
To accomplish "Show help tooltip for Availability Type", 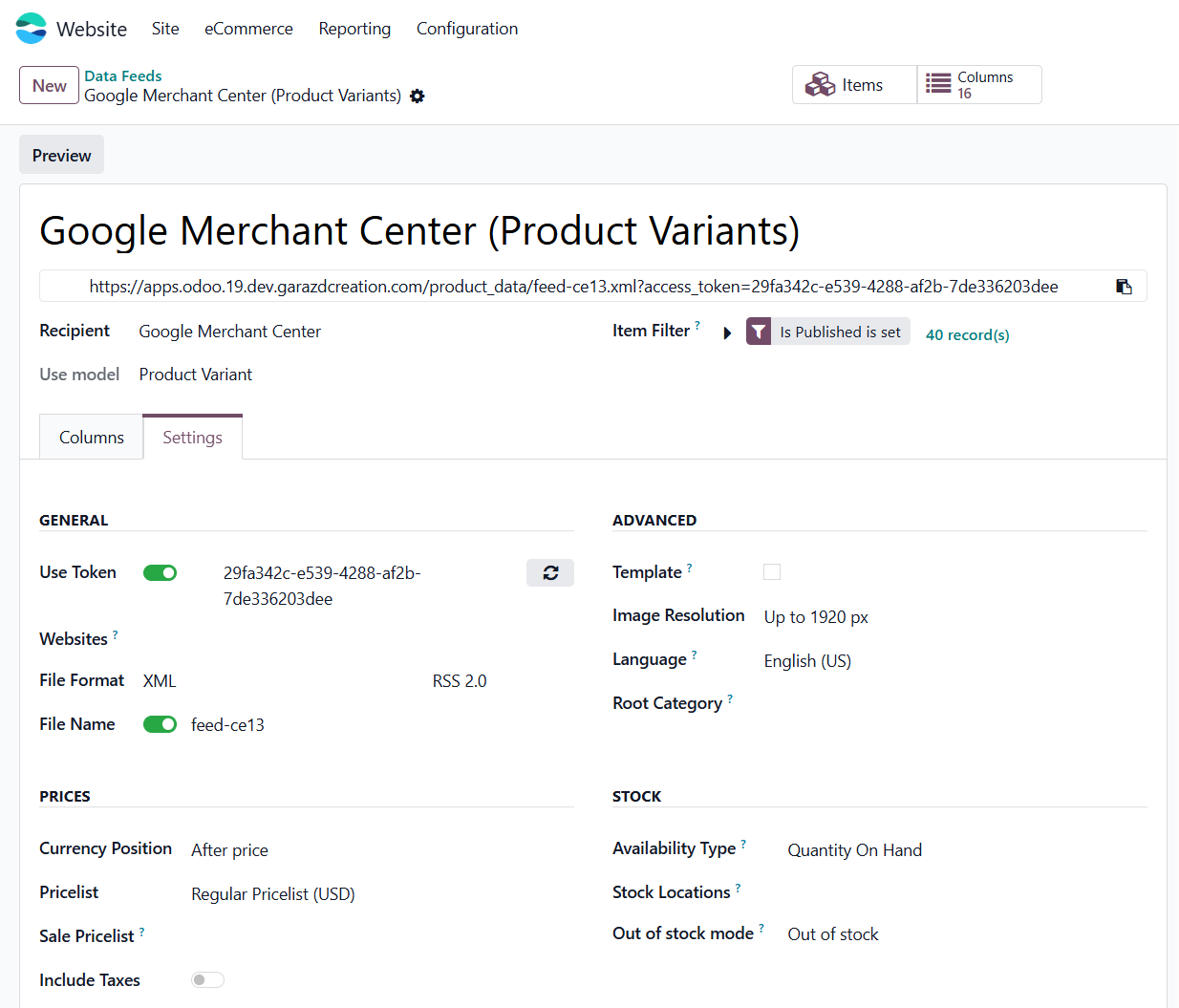I will [744, 845].
